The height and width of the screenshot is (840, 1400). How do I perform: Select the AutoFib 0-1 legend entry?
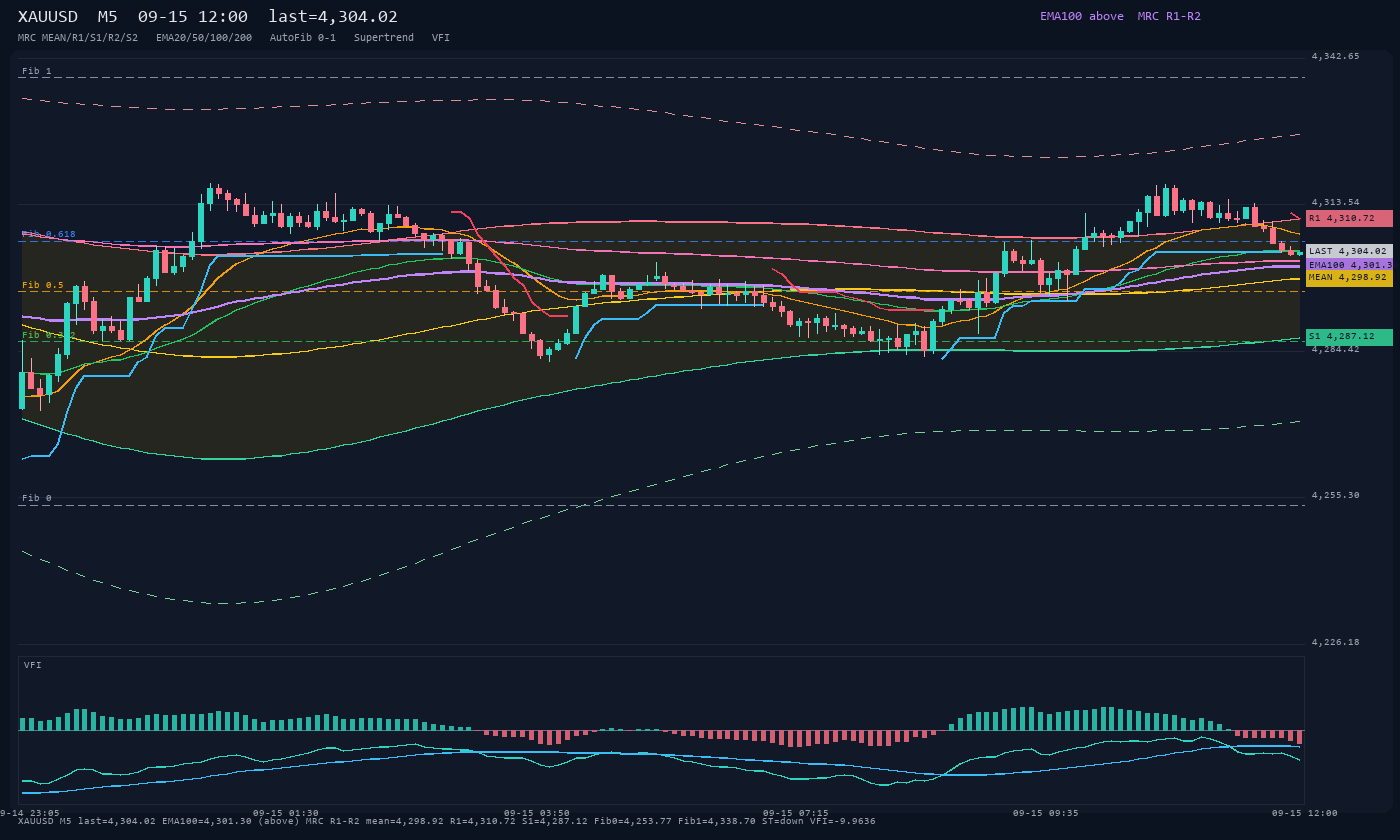[x=303, y=38]
